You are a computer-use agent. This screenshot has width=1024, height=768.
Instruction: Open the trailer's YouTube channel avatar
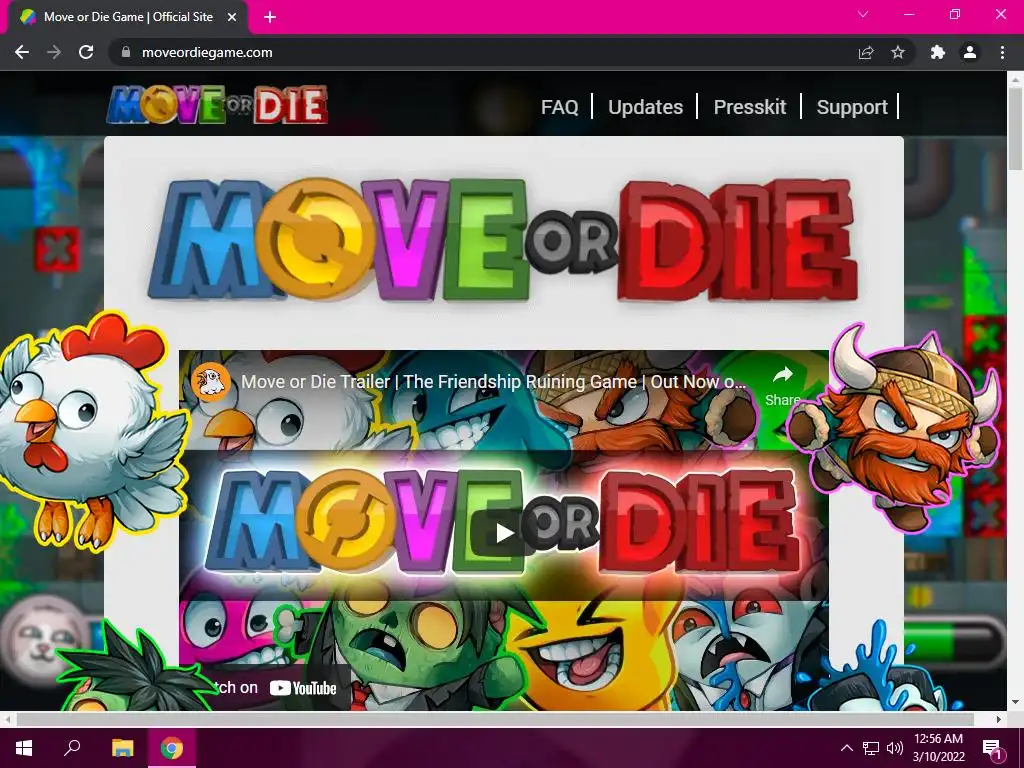pos(210,381)
